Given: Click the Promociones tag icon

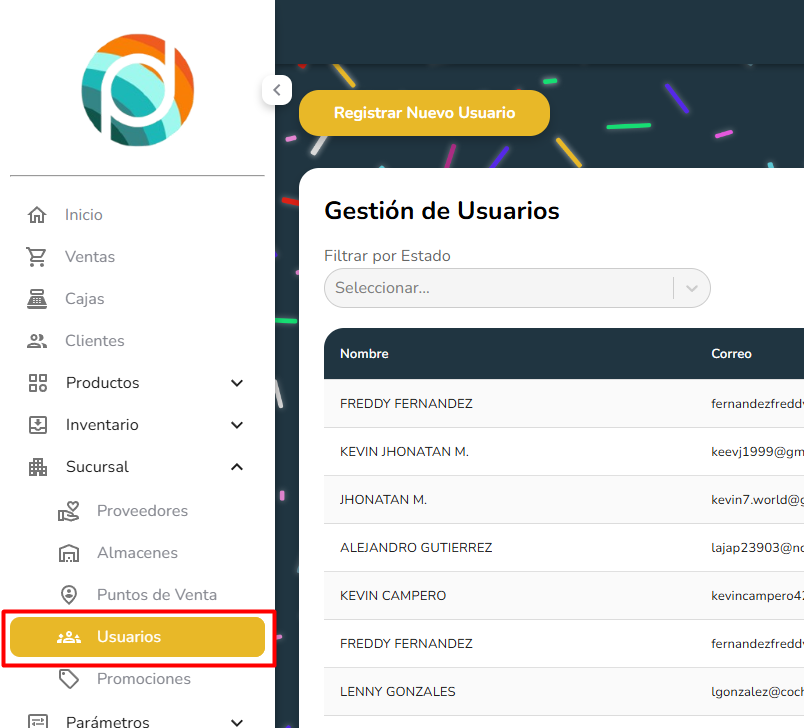Looking at the screenshot, I should tap(69, 679).
